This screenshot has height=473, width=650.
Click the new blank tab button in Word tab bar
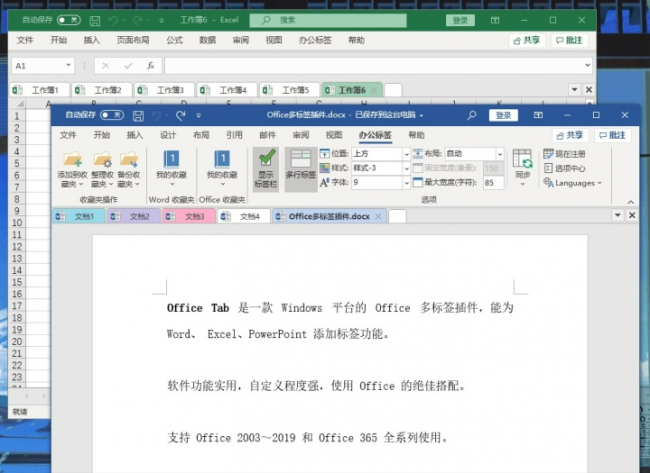click(x=397, y=216)
